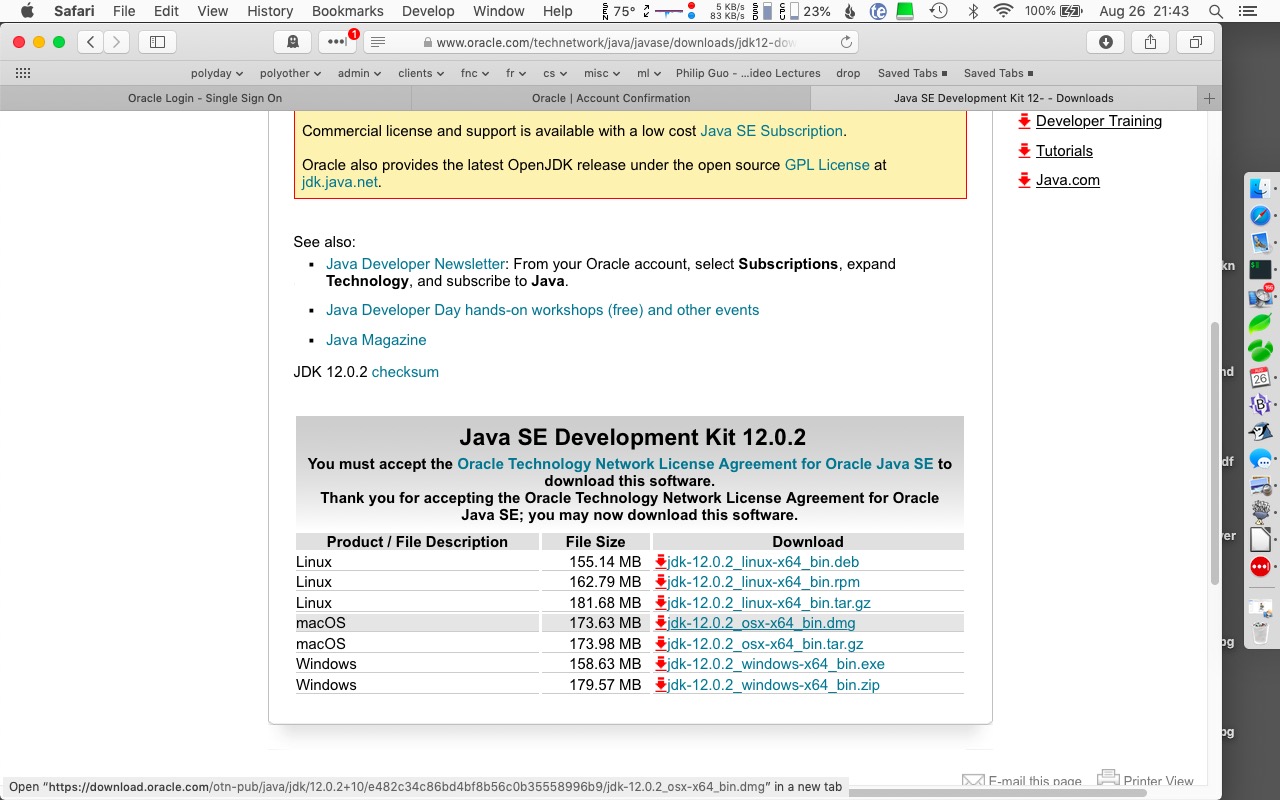Image resolution: width=1280 pixels, height=800 pixels.
Task: Expand the ml bookmarks folder
Action: pyautogui.click(x=649, y=73)
